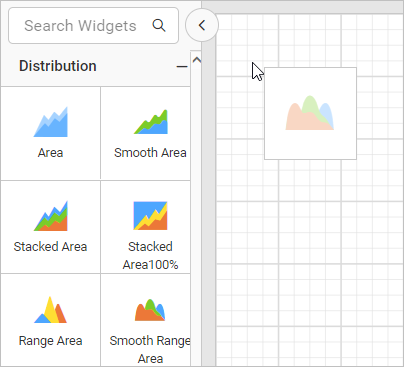Choose the Smooth Range Area widget icon
This screenshot has width=404, height=367.
(150, 310)
